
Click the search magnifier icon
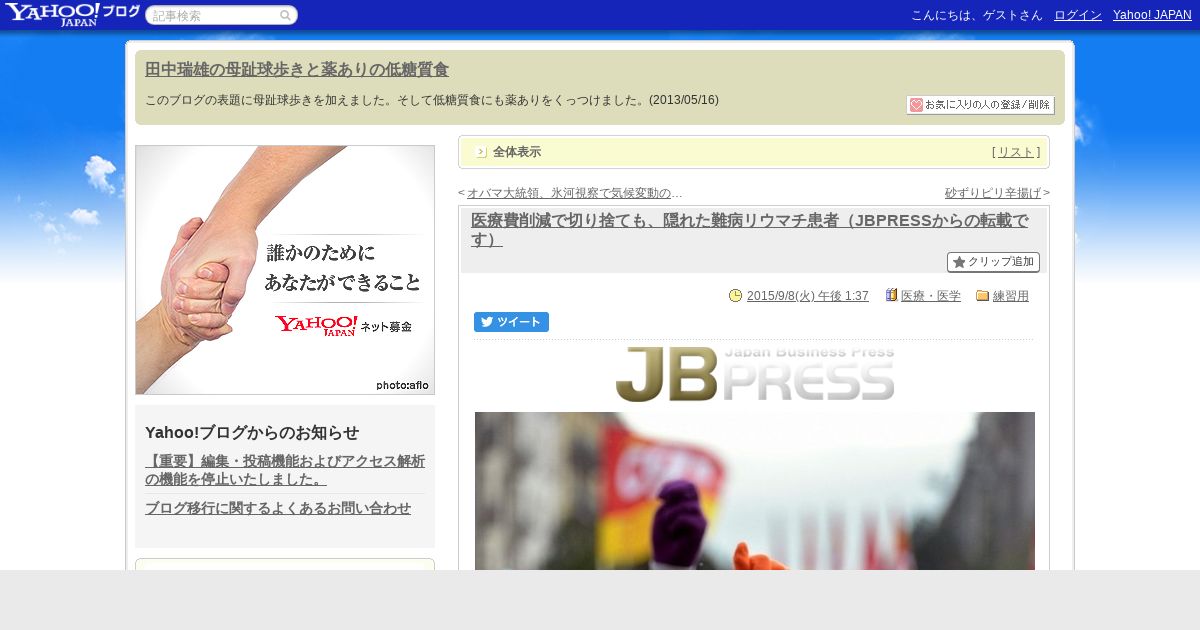pos(285,15)
